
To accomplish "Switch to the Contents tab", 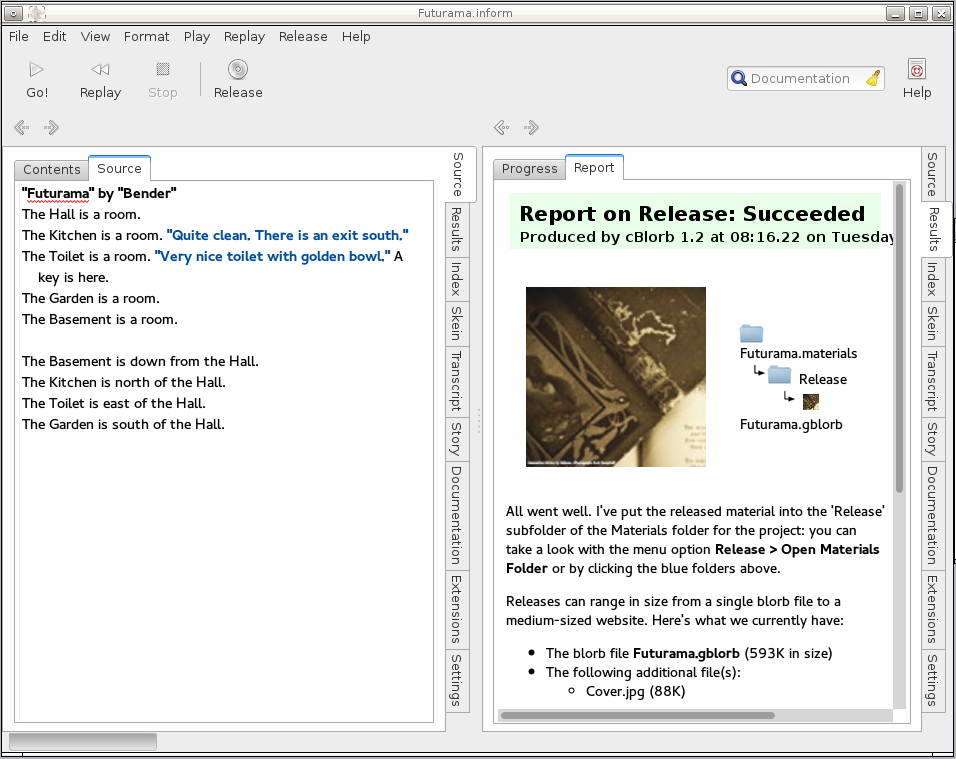I will [x=52, y=169].
